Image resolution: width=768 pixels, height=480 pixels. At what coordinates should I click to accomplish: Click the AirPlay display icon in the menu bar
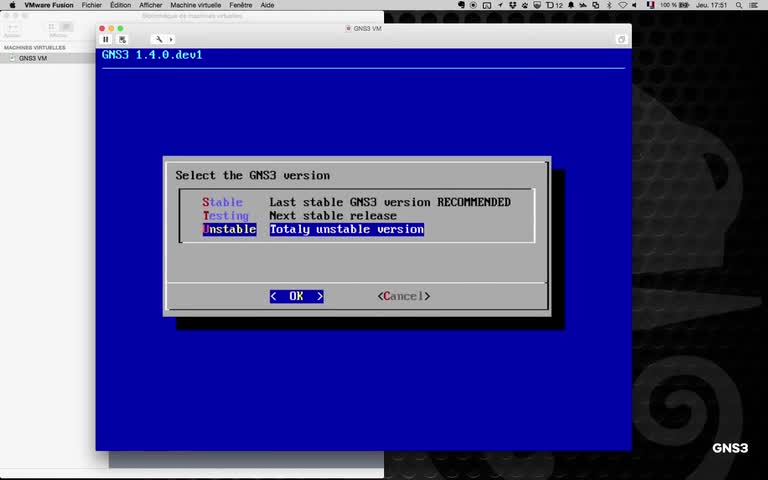tap(487, 5)
